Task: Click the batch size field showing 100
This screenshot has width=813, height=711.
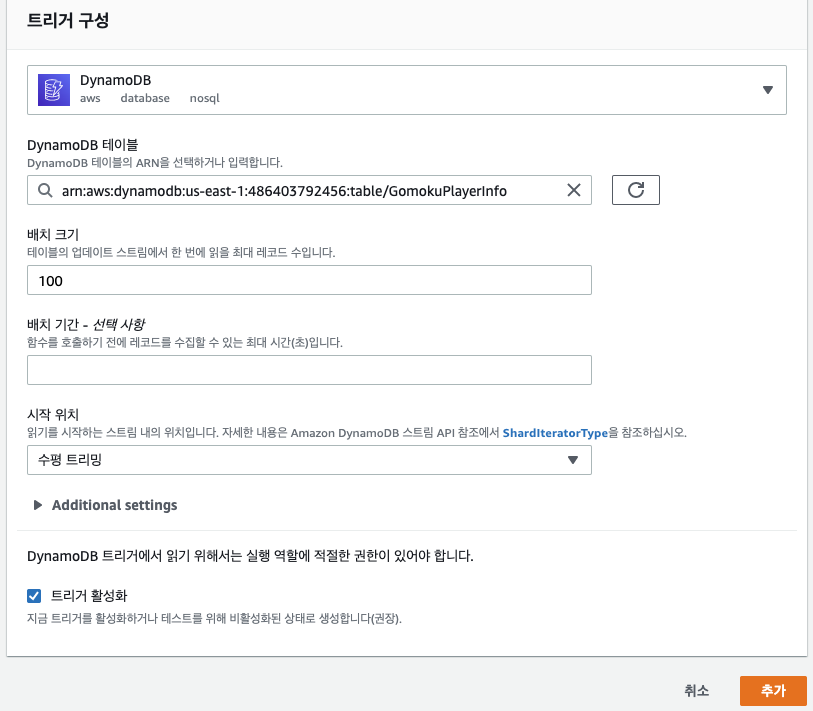Action: (309, 280)
